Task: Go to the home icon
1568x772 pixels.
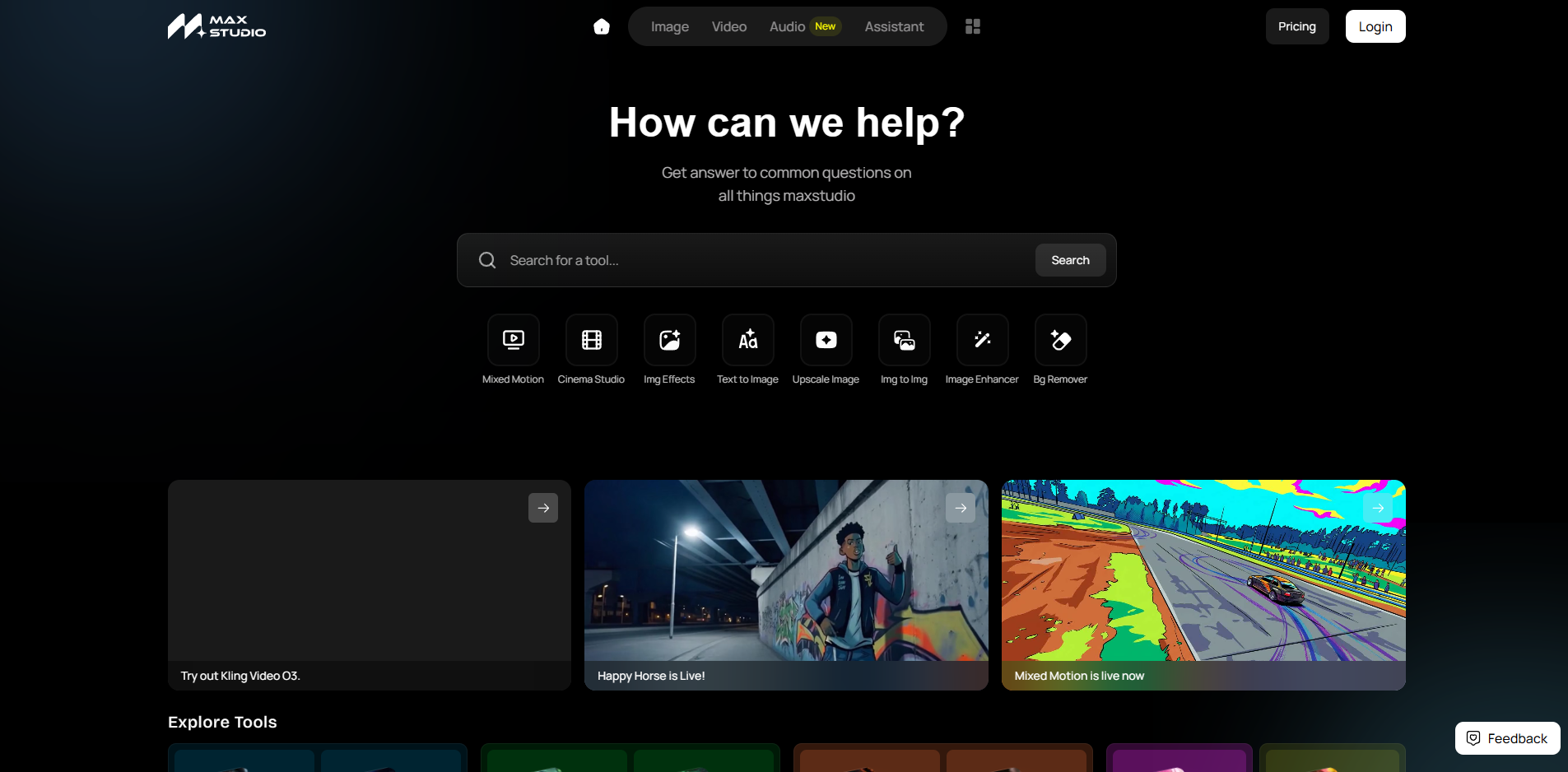Action: (602, 26)
